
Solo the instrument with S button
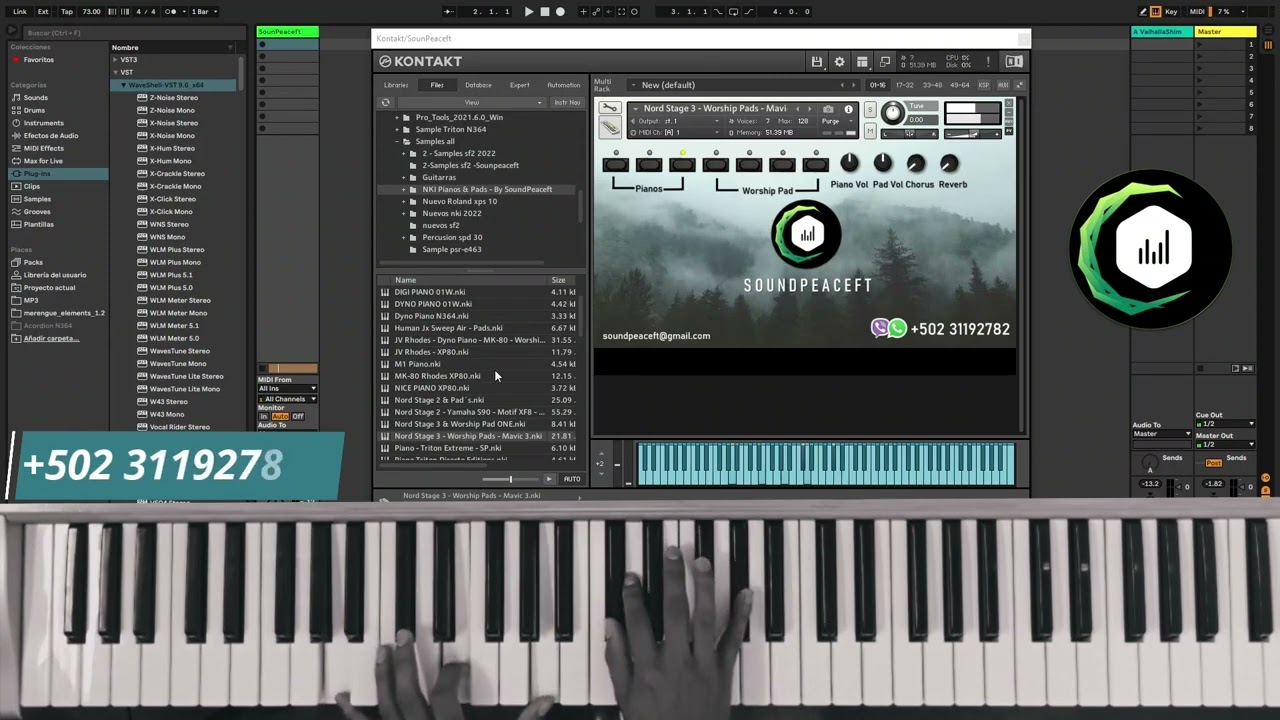869,109
